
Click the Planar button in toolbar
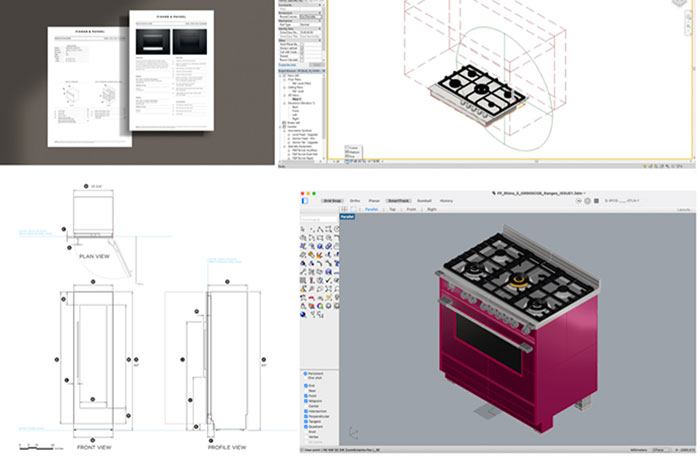click(x=374, y=201)
